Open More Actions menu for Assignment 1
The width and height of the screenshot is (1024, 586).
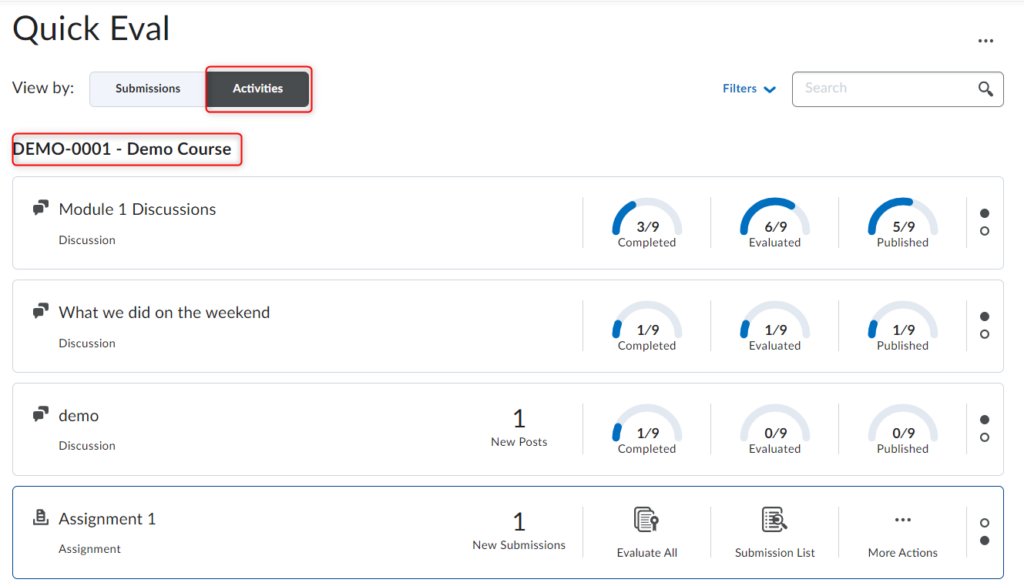903,520
